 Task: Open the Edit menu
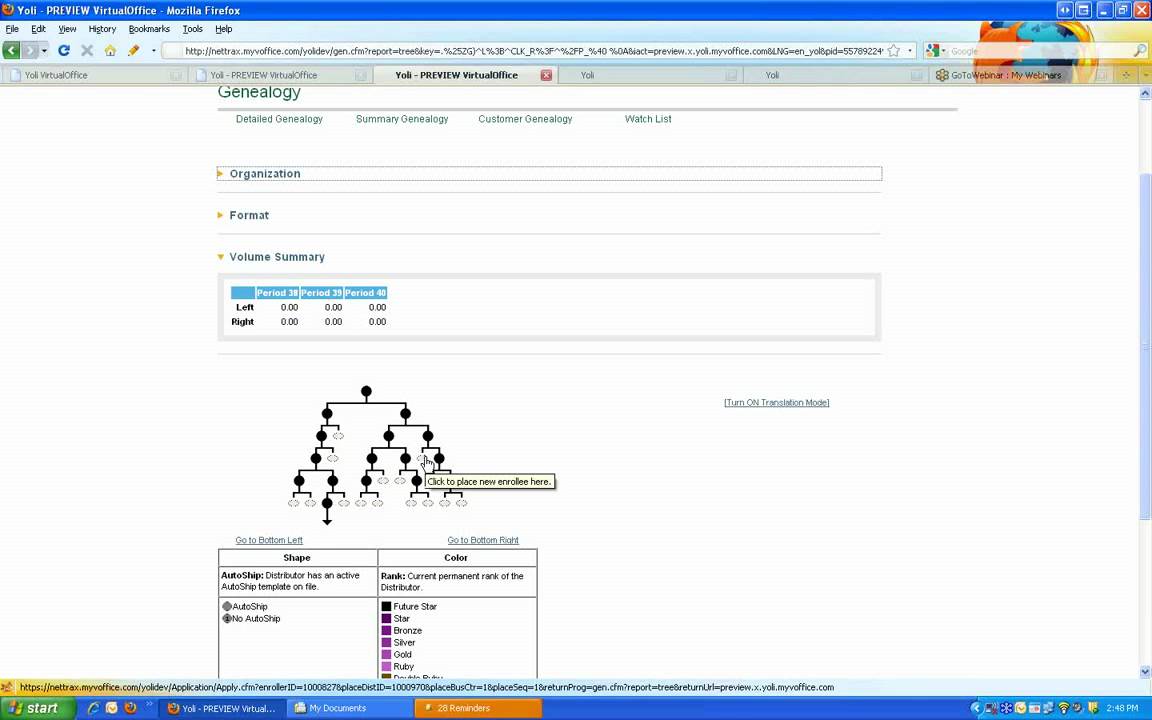pyautogui.click(x=38, y=29)
